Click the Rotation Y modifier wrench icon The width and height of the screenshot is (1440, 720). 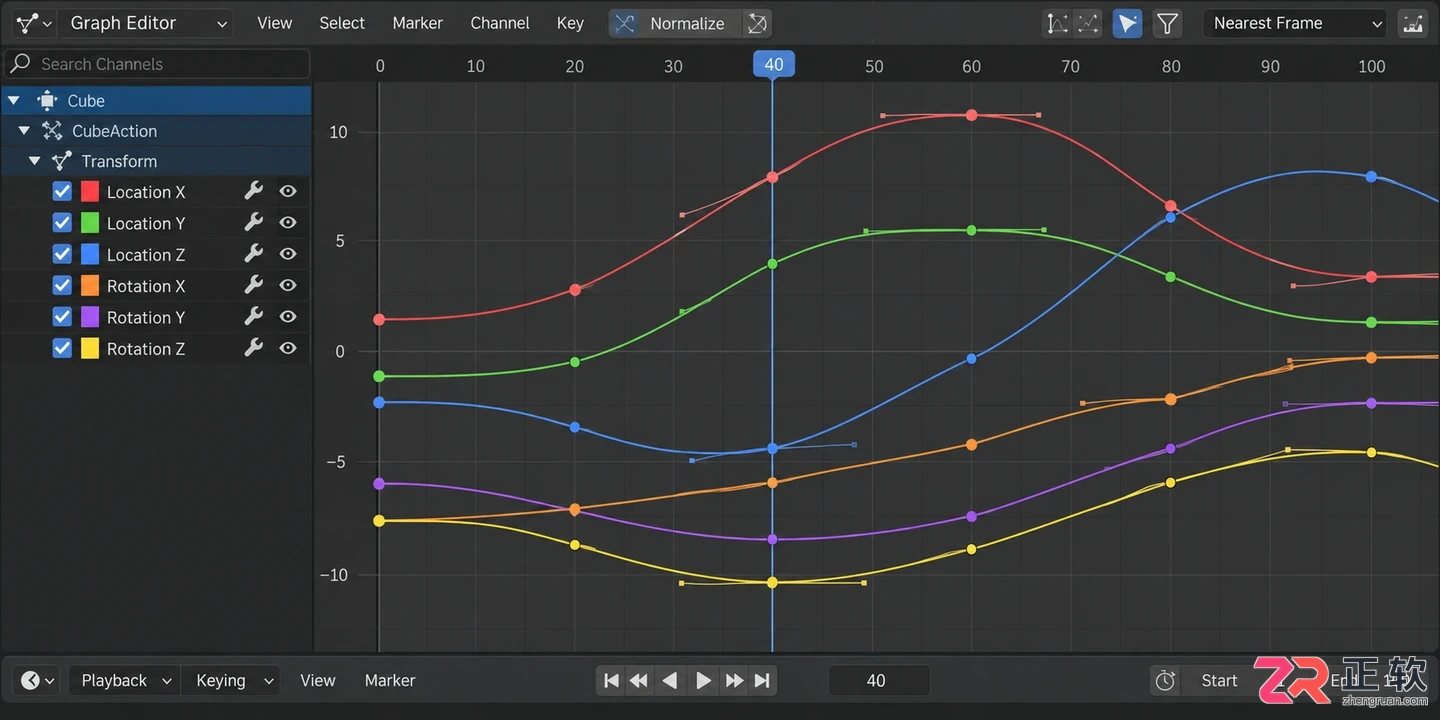pos(254,316)
